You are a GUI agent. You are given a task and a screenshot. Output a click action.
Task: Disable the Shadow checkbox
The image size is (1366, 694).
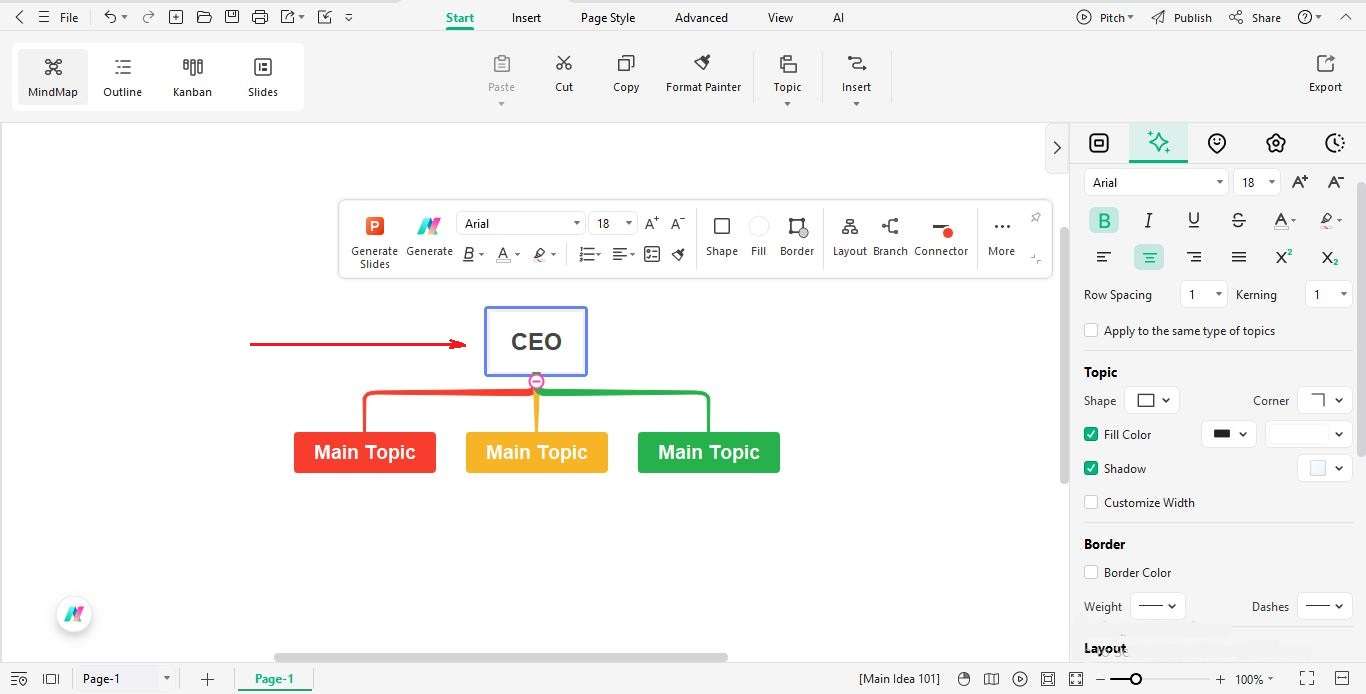[1091, 468]
